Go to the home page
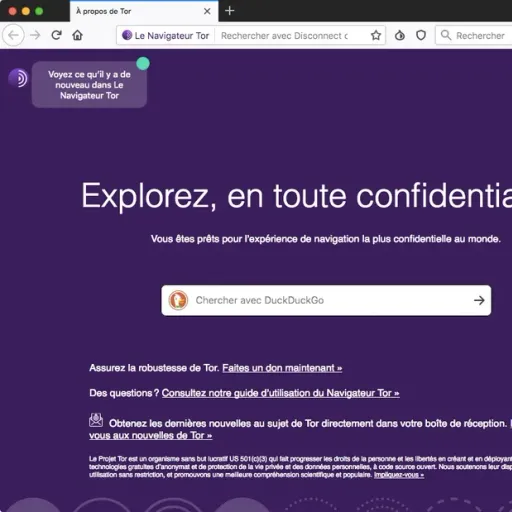Viewport: 512px width, 512px height. tap(78, 35)
